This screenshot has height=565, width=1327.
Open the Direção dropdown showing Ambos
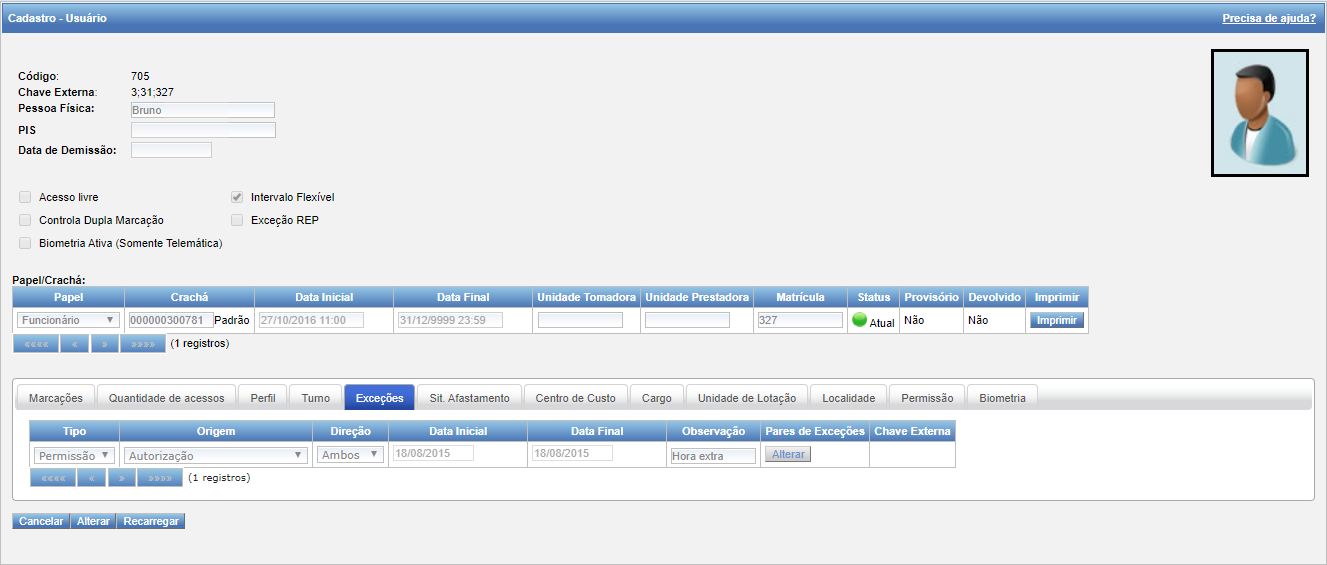[x=349, y=455]
